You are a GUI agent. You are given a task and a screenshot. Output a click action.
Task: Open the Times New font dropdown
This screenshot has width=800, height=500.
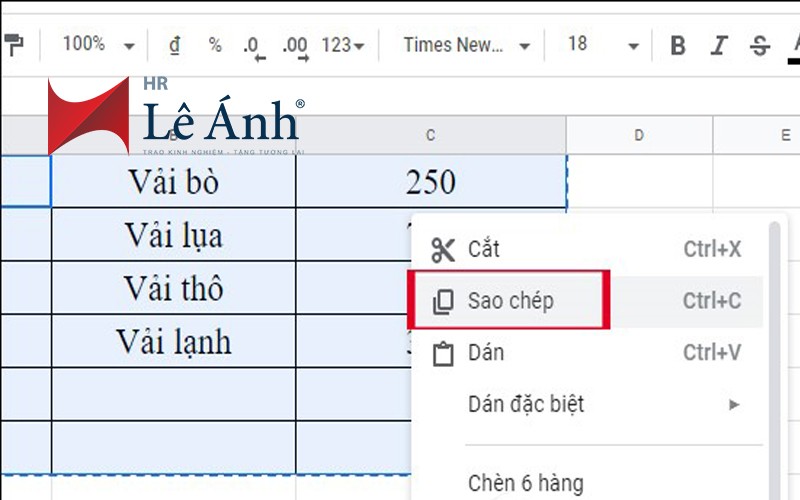[x=466, y=45]
